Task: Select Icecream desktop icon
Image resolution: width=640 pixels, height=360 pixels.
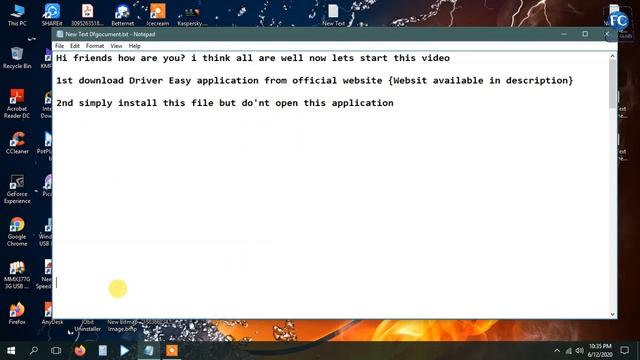Action: pyautogui.click(x=158, y=15)
